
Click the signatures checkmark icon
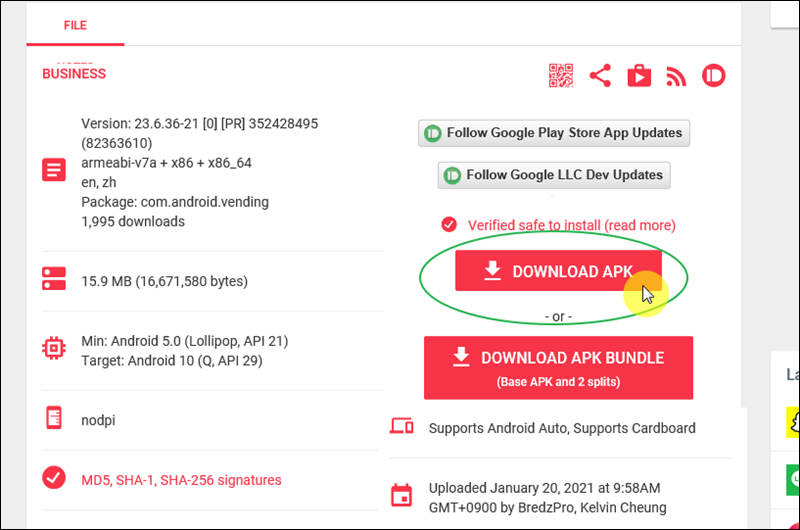click(x=54, y=478)
